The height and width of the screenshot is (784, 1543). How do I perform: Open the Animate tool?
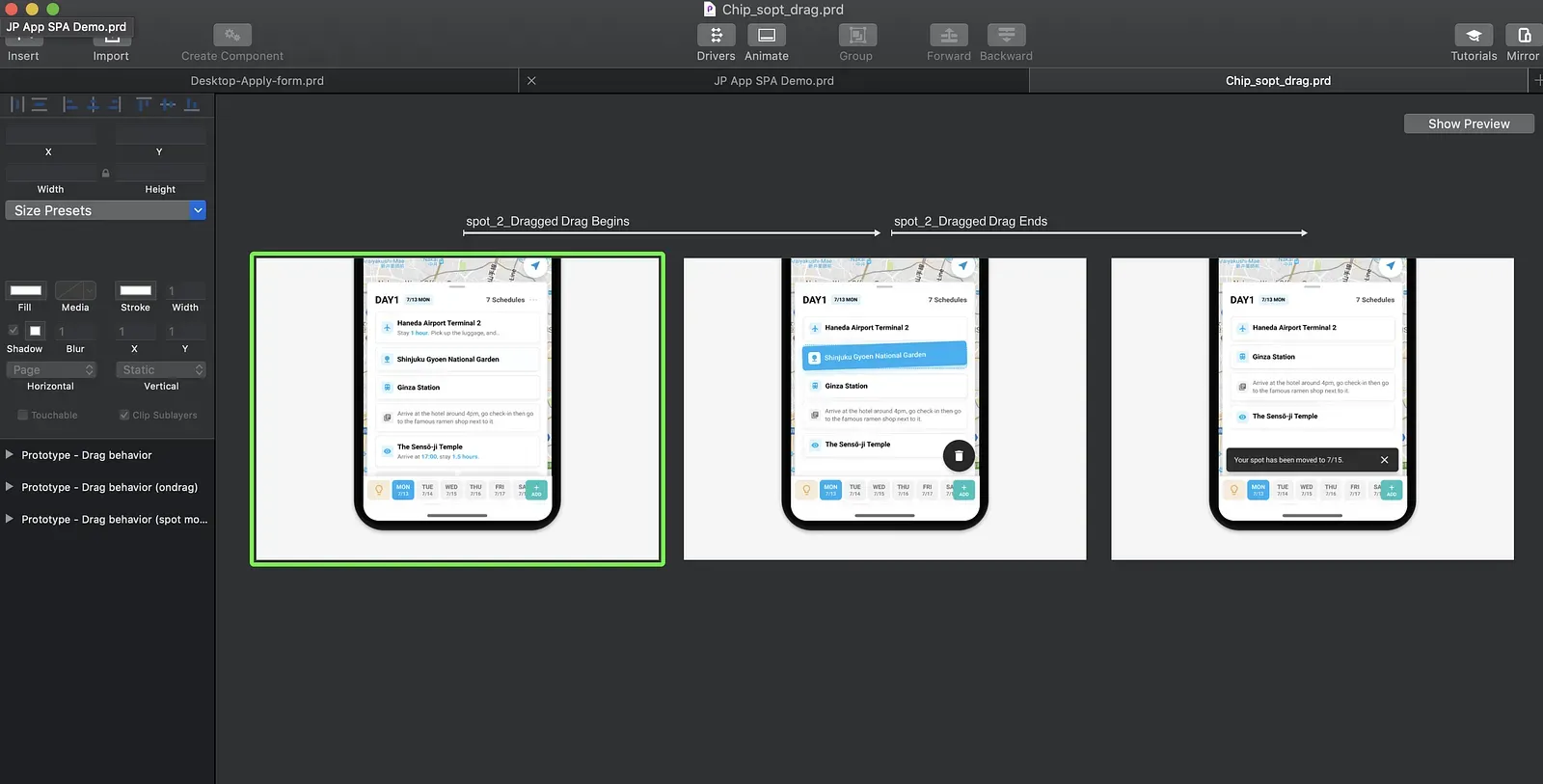click(x=766, y=36)
